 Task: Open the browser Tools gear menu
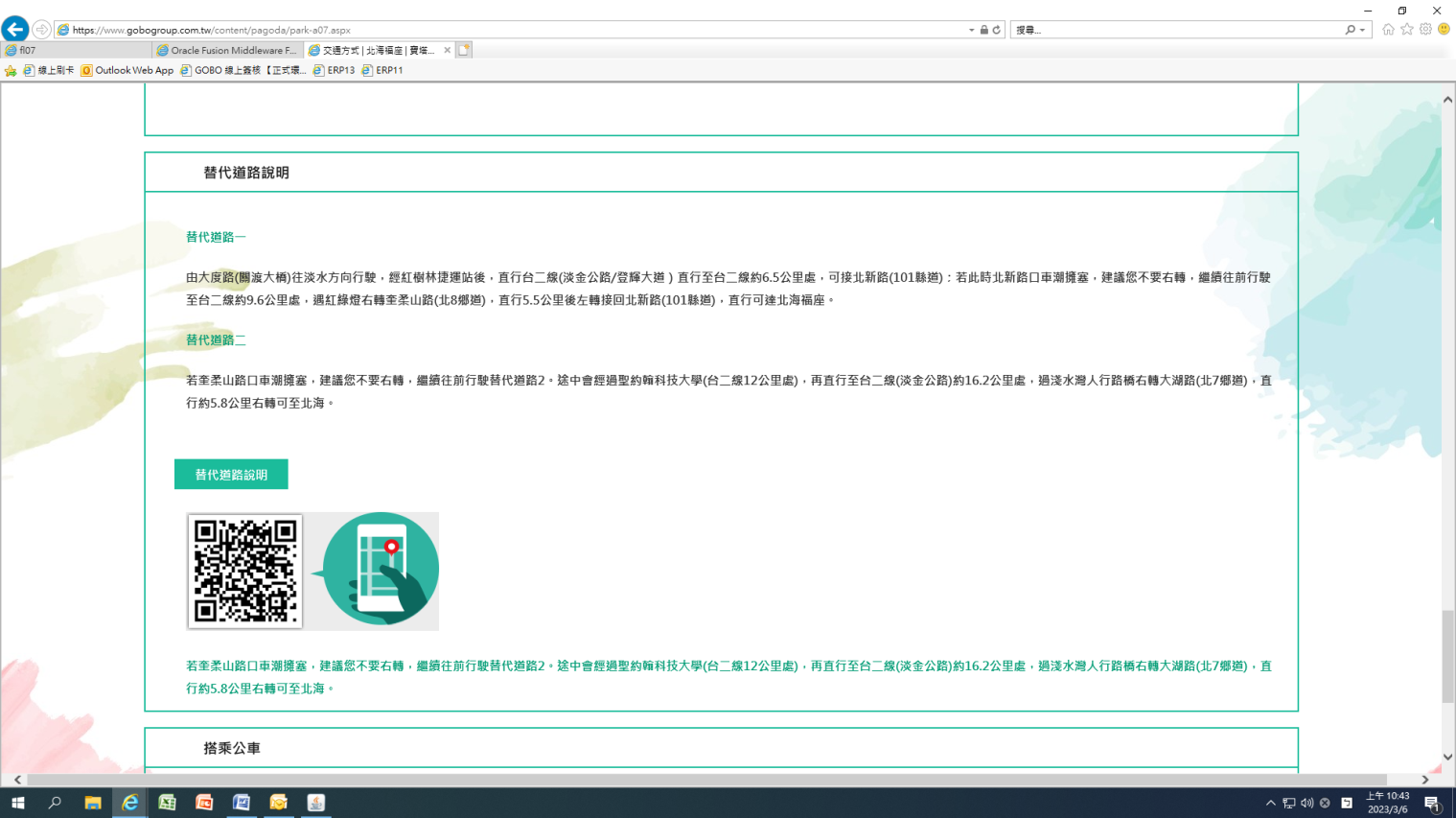[1425, 30]
